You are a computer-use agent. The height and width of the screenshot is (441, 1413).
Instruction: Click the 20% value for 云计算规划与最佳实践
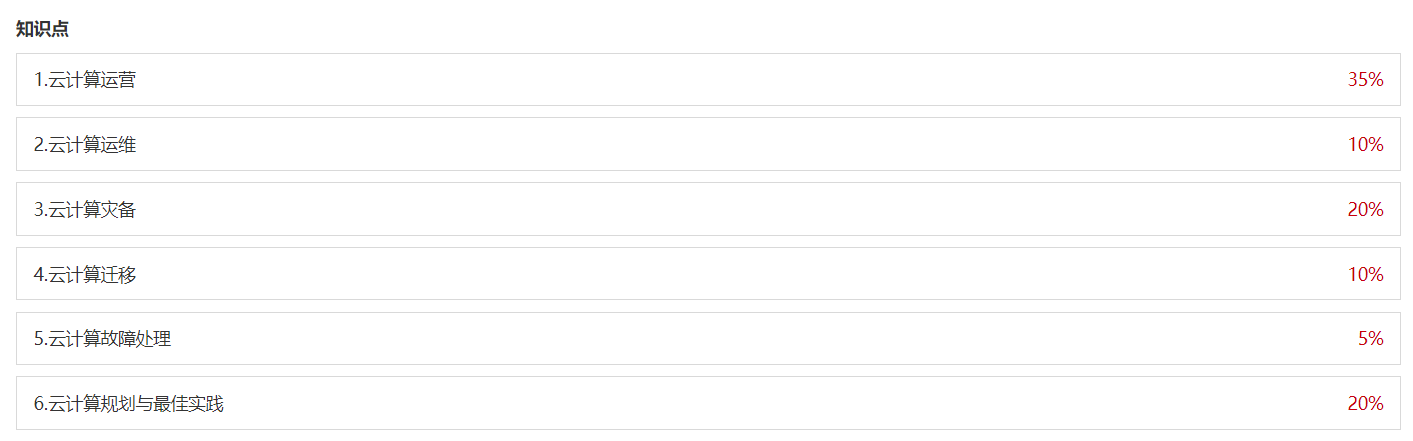click(x=1365, y=404)
